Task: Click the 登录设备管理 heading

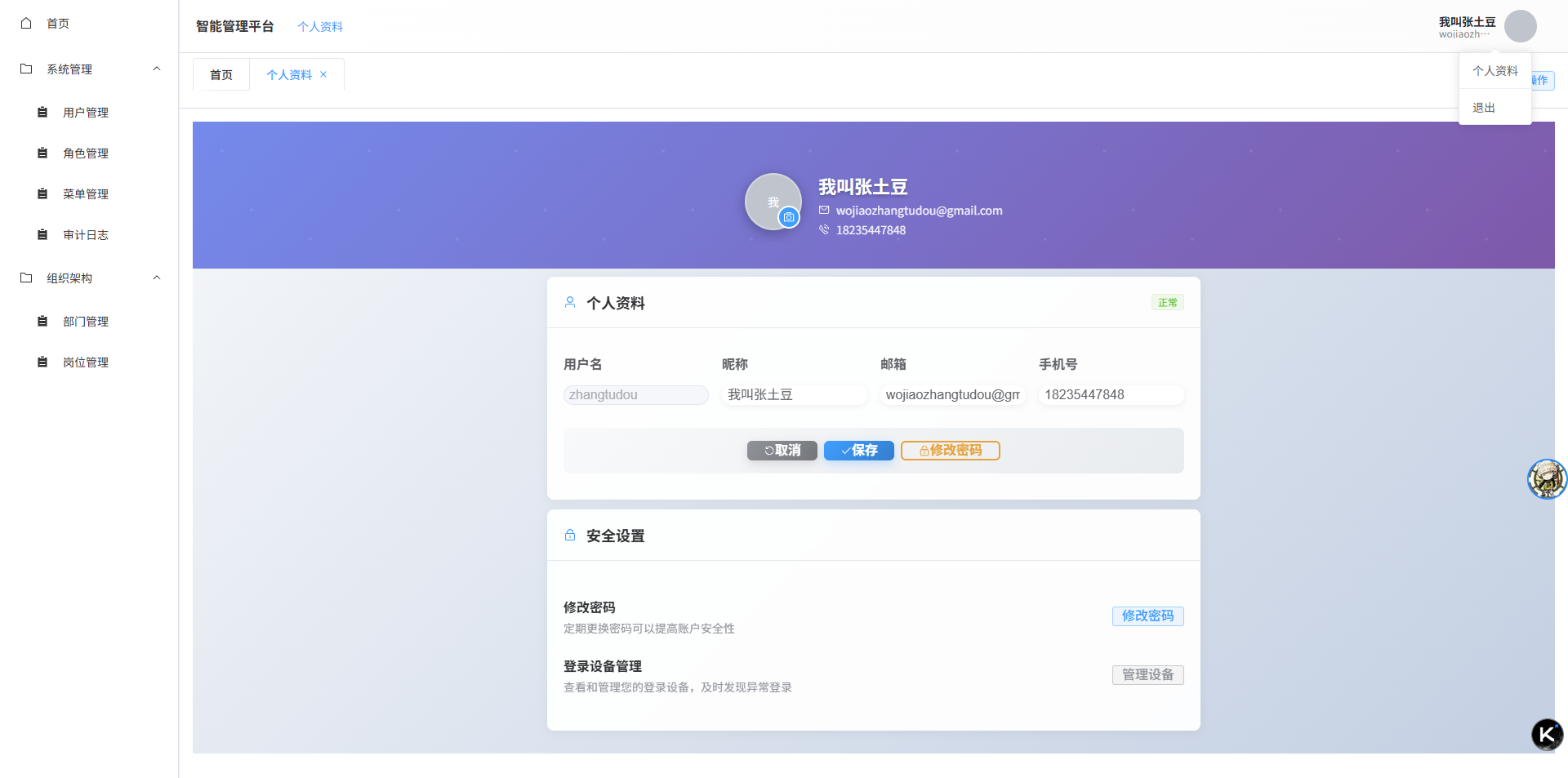Action: click(603, 667)
